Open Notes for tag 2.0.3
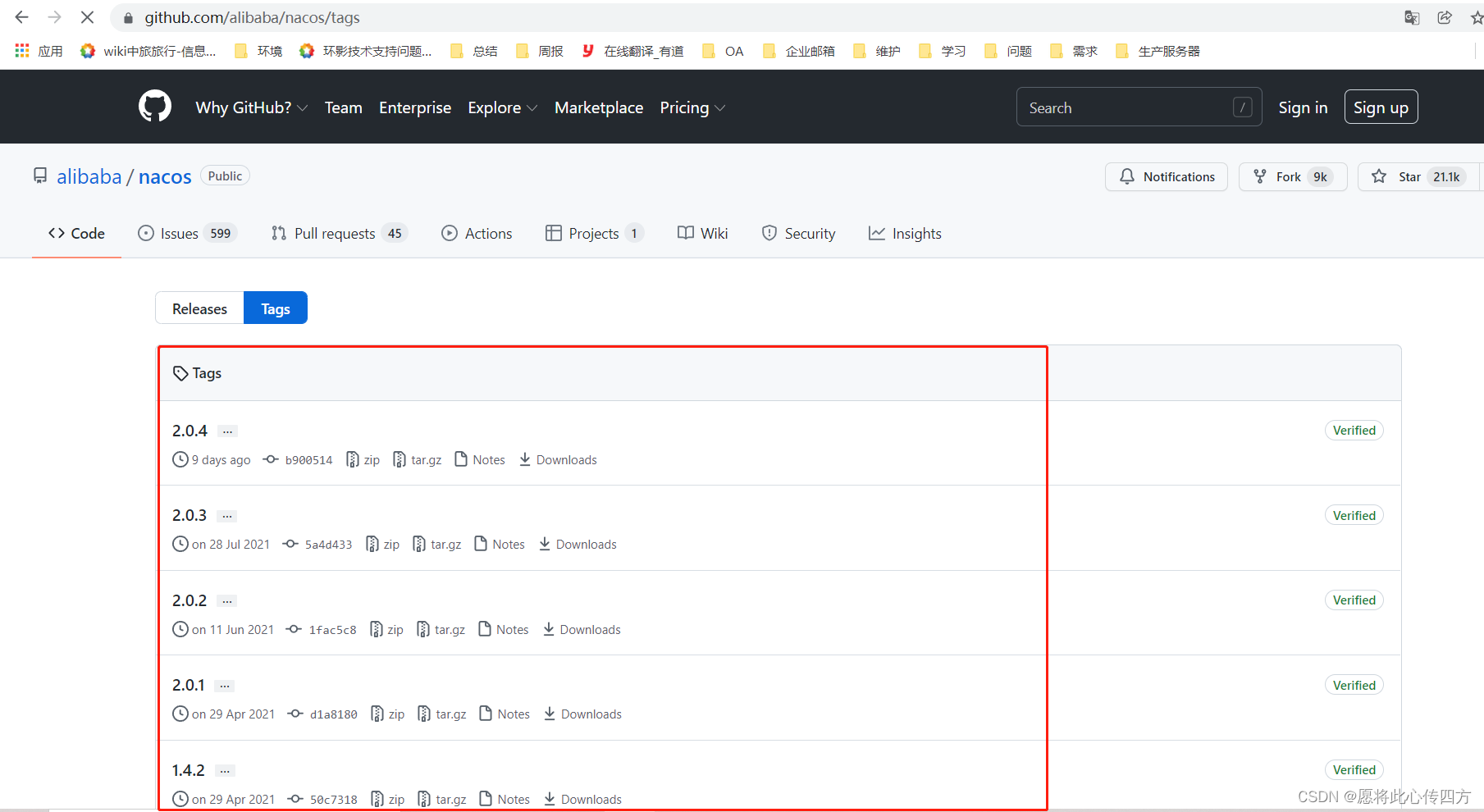The height and width of the screenshot is (812, 1484). click(500, 545)
